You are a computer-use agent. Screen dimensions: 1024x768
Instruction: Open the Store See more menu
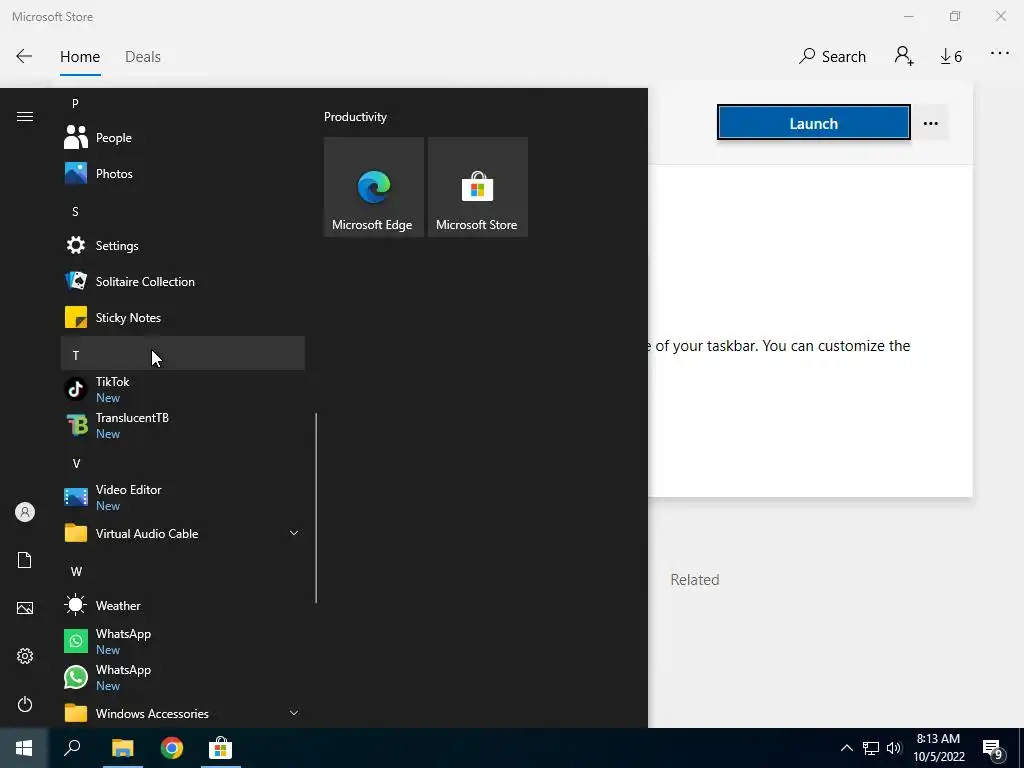point(1000,54)
